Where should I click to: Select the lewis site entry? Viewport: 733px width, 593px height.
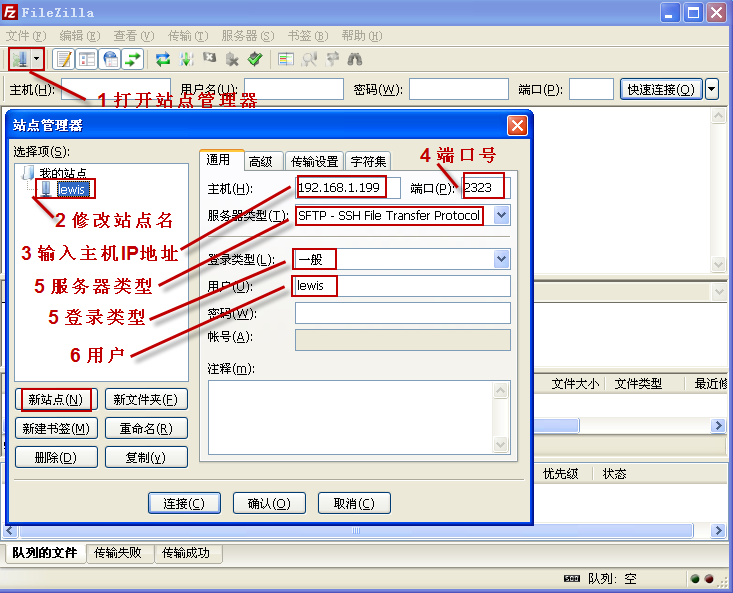(71, 189)
